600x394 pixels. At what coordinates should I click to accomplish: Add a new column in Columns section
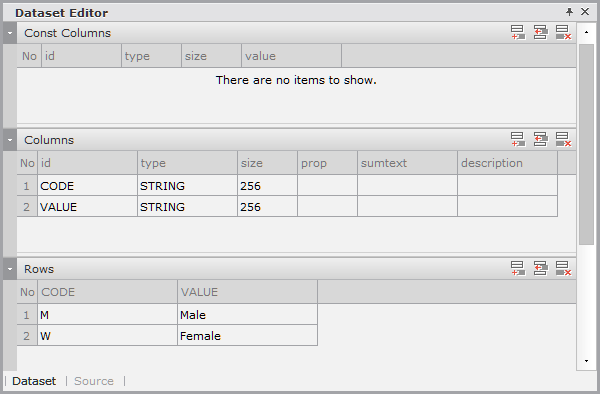(518, 139)
